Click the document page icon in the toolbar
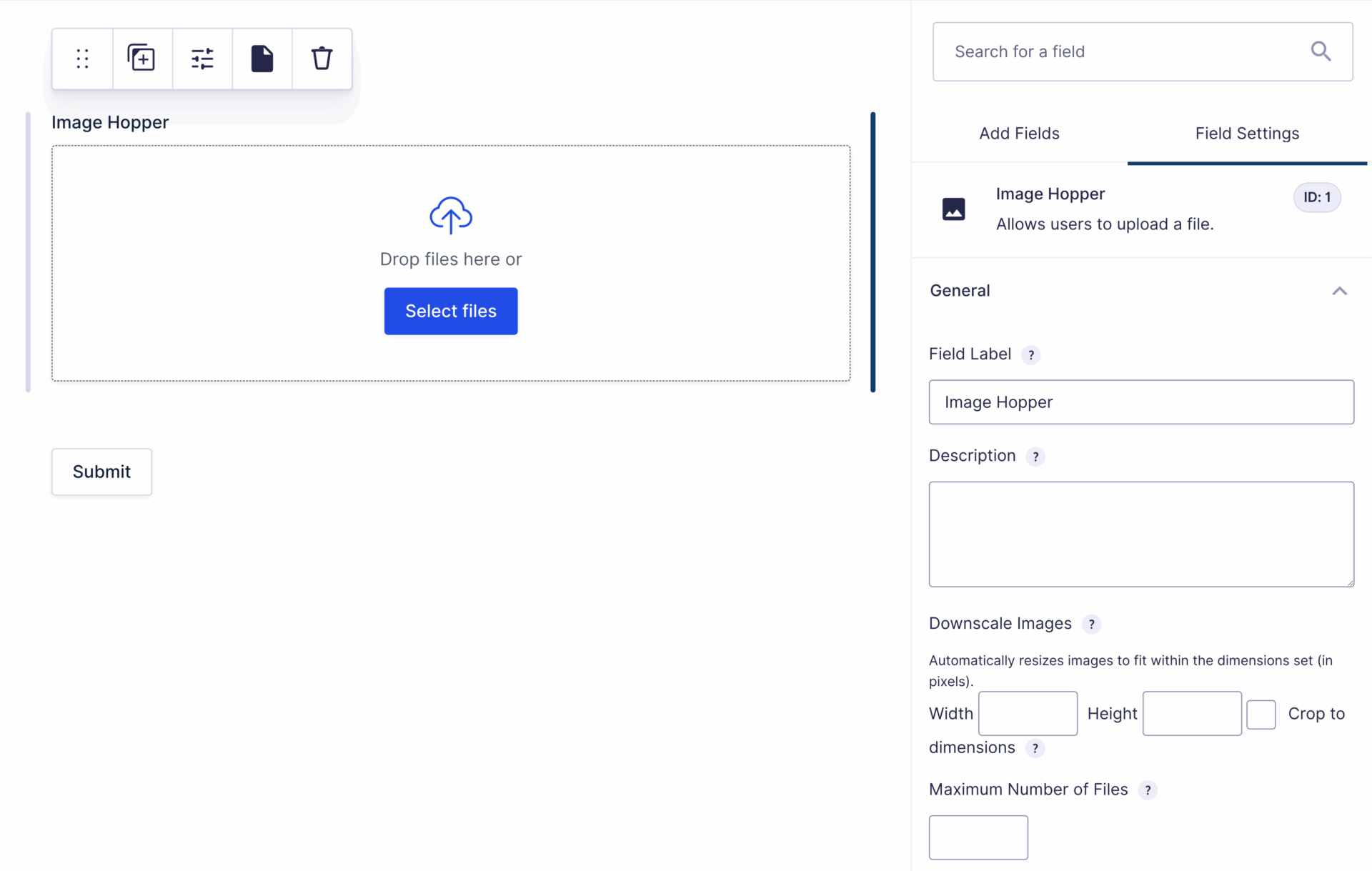This screenshot has width=1372, height=871. click(x=262, y=59)
